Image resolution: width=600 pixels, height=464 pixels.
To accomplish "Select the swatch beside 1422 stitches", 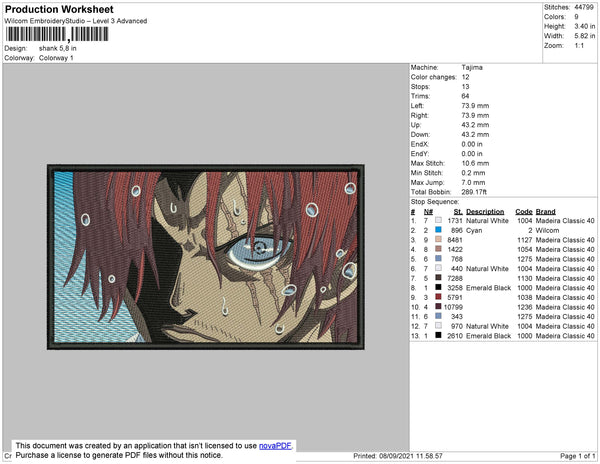I will coord(439,249).
